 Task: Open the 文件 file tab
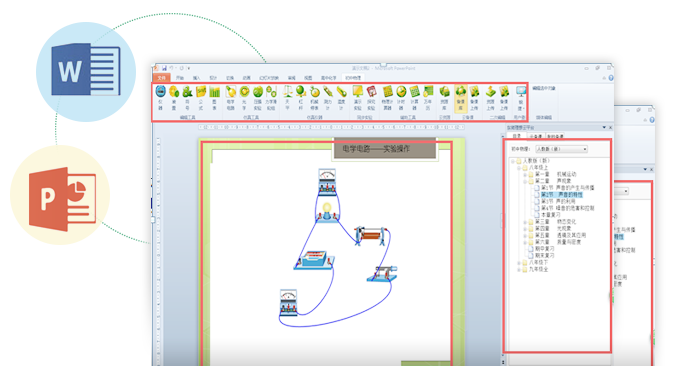coord(162,78)
